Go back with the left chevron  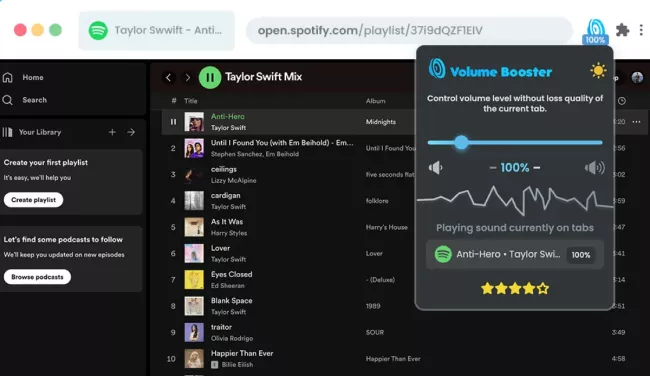click(168, 78)
